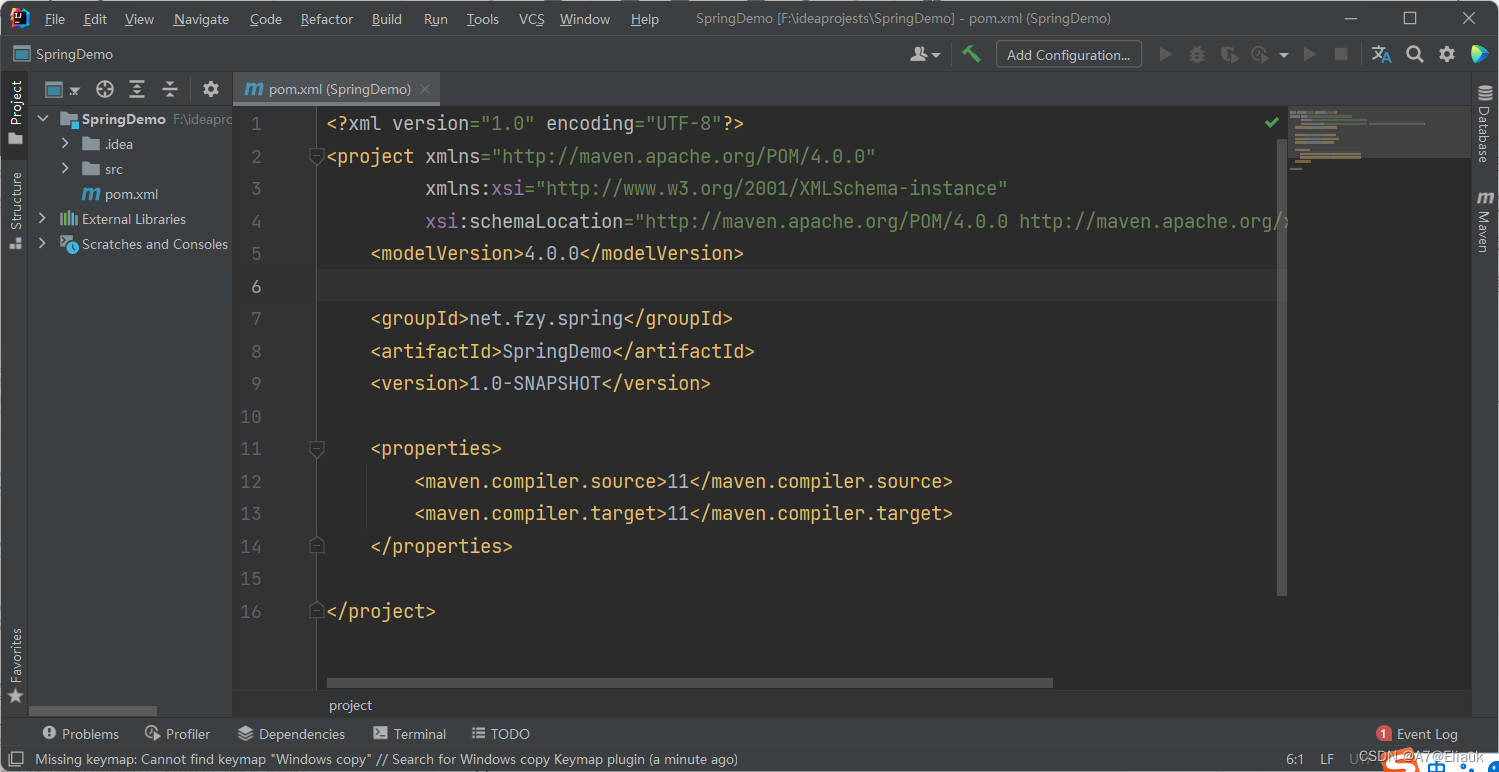The height and width of the screenshot is (772, 1499).
Task: Open the user account icon dropdown
Action: click(925, 54)
